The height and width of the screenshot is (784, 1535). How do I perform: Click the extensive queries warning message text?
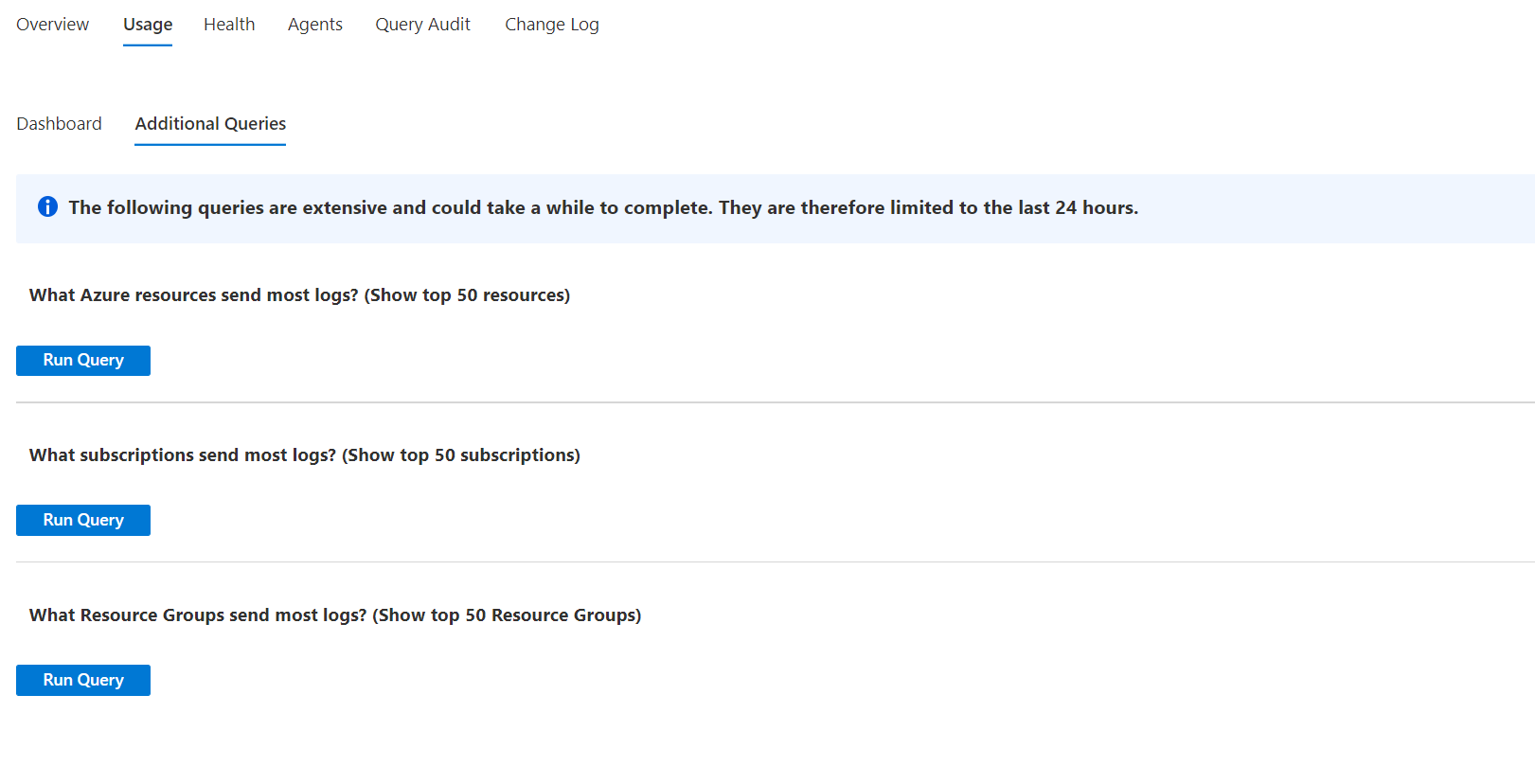coord(603,207)
